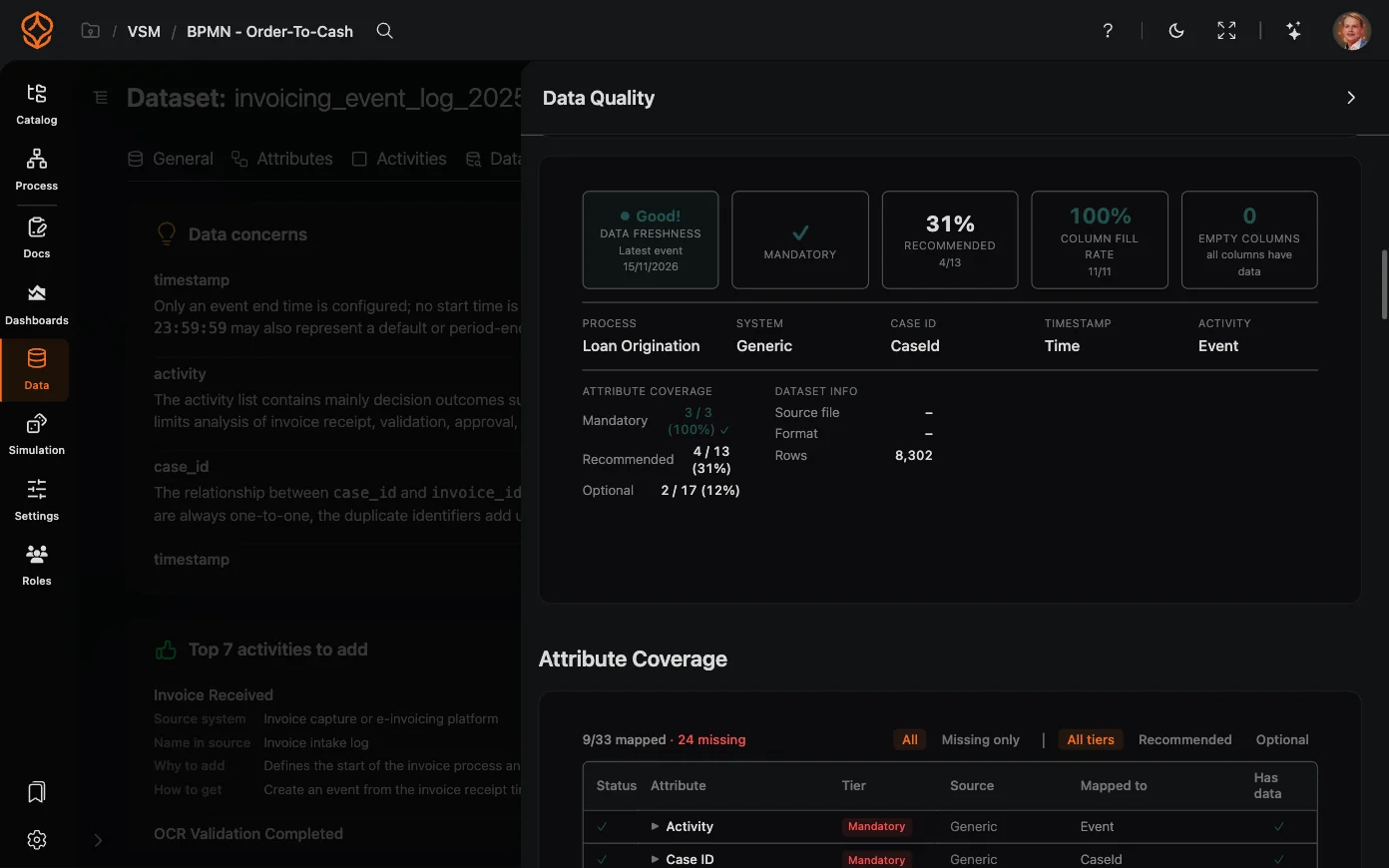
Task: Switch to the Activities tab
Action: [399, 159]
